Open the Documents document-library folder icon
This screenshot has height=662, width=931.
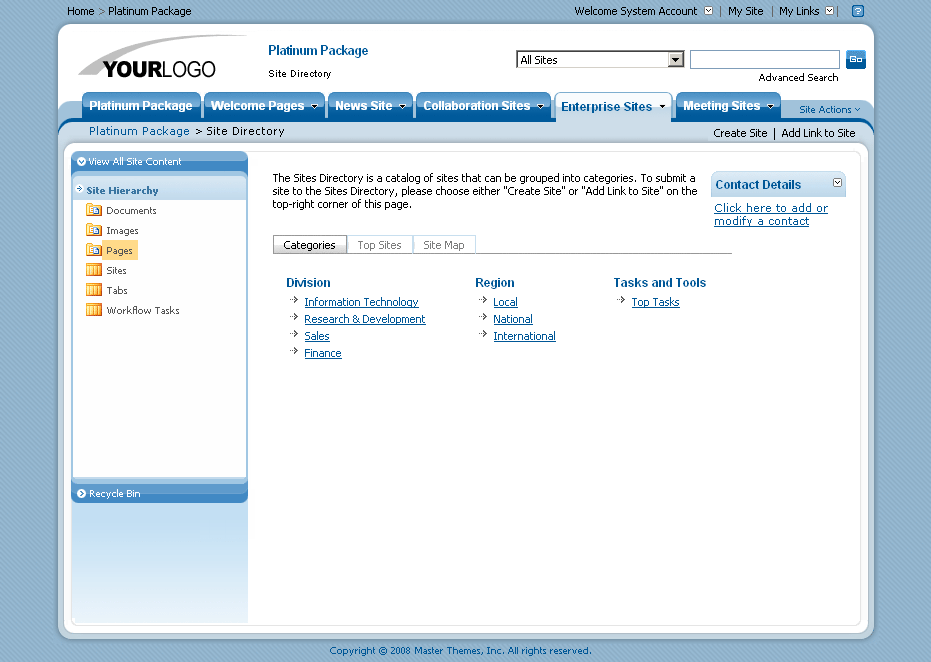click(93, 210)
